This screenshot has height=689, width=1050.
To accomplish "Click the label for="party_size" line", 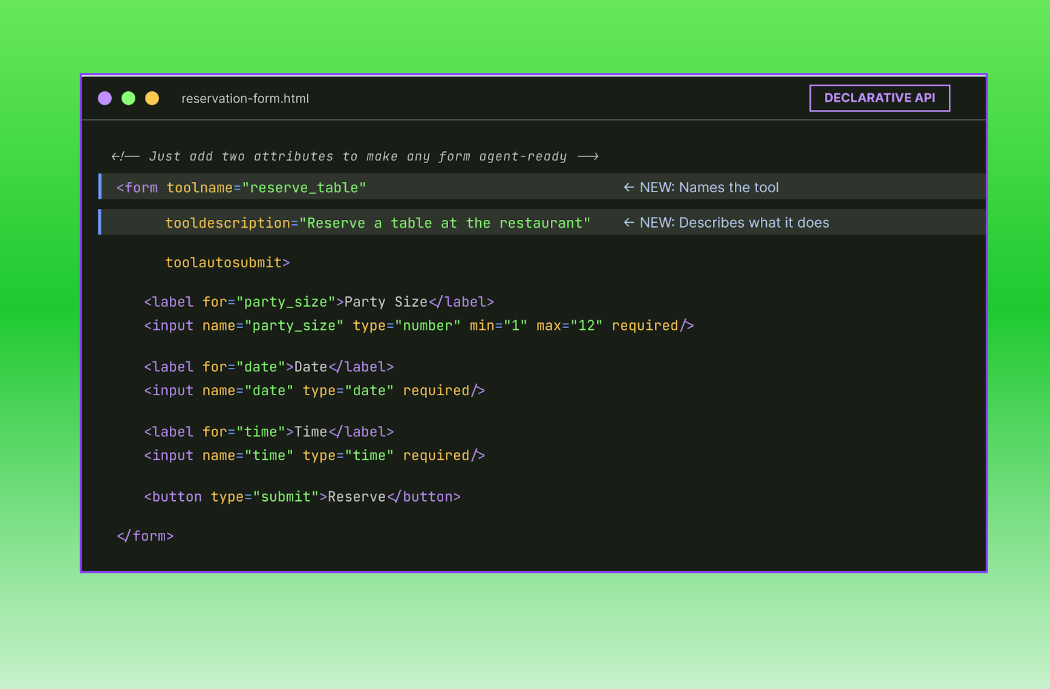I will [319, 302].
